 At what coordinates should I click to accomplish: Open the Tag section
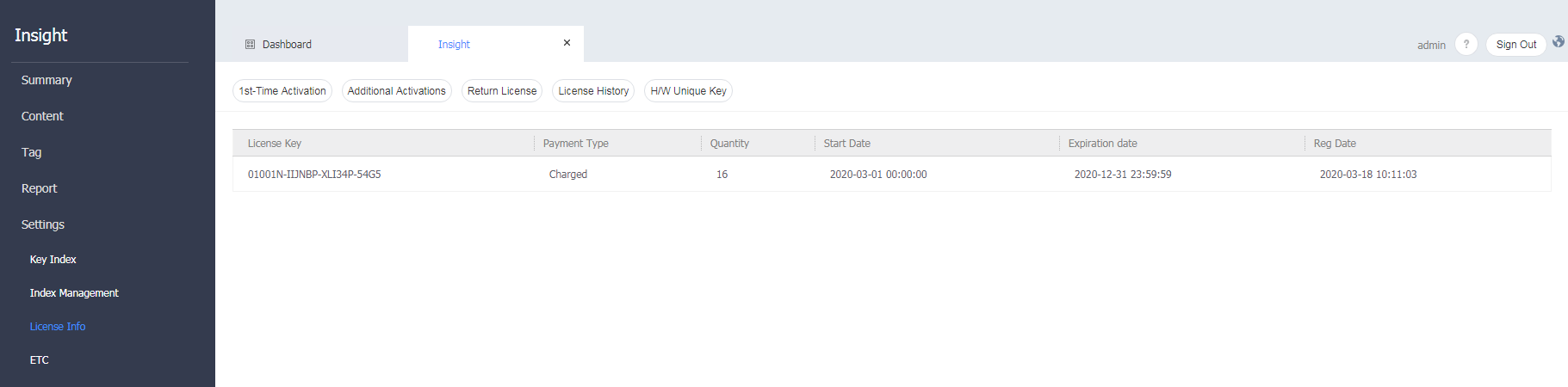tap(31, 152)
